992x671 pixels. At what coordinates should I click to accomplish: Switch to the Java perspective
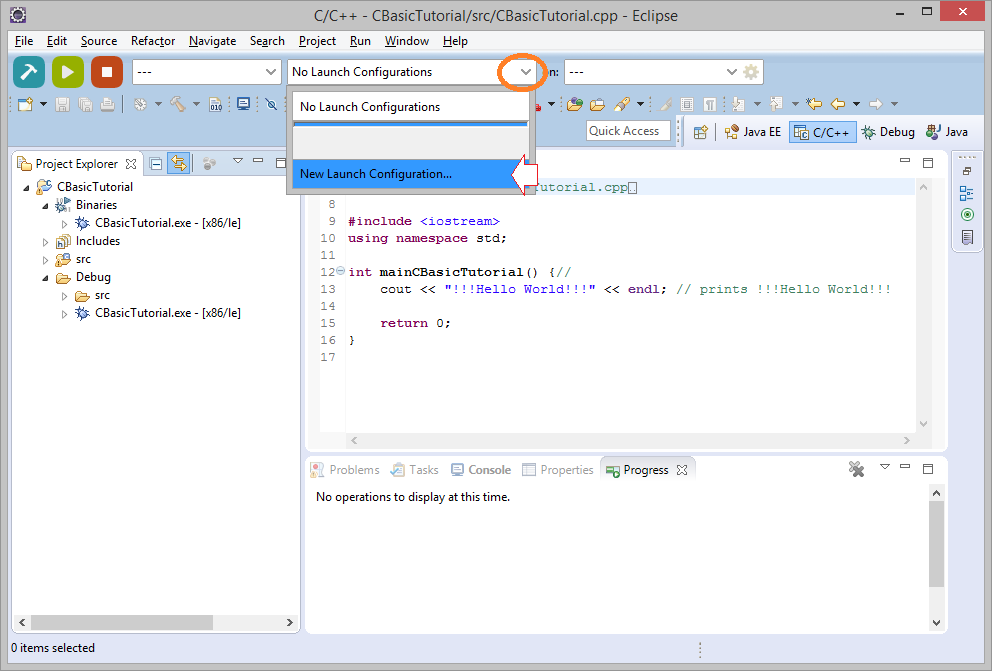pos(946,132)
